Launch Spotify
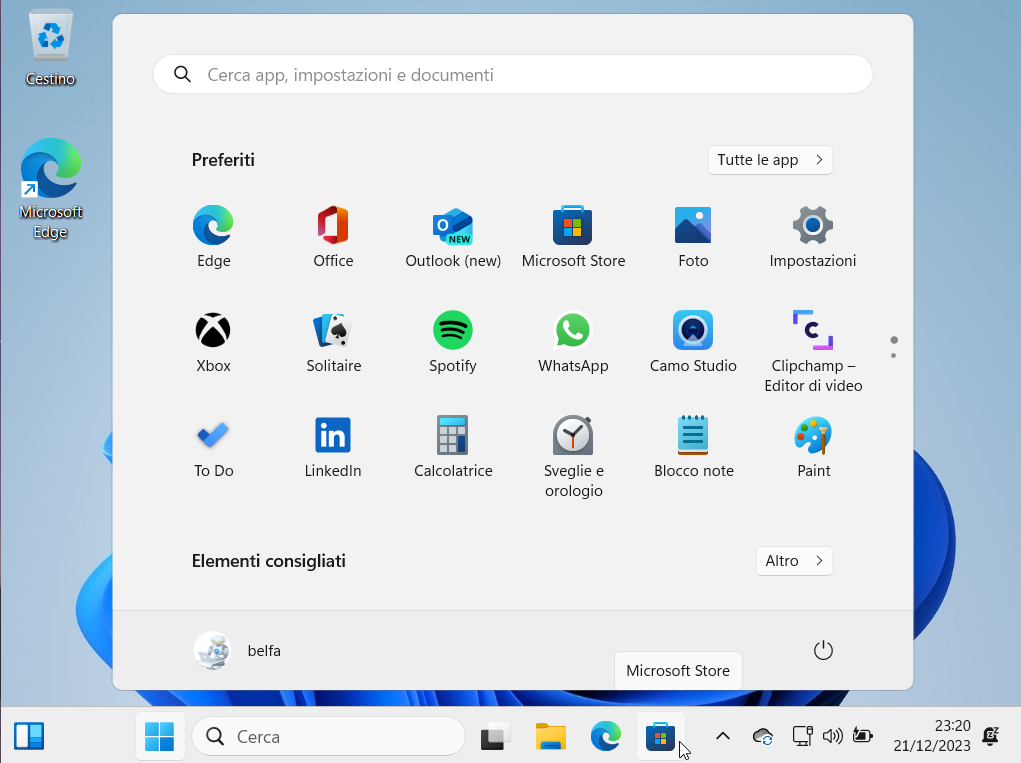Image resolution: width=1021 pixels, height=763 pixels. pos(453,342)
